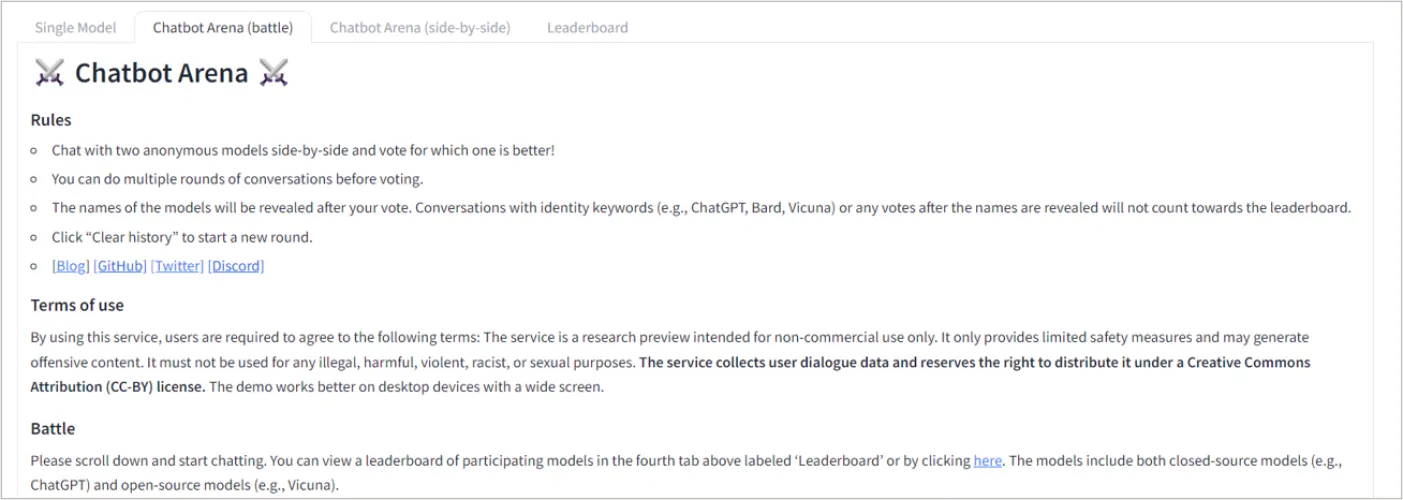Screen dimensions: 1403x500
Task: Go to the Leaderboard tab
Action: (x=587, y=28)
